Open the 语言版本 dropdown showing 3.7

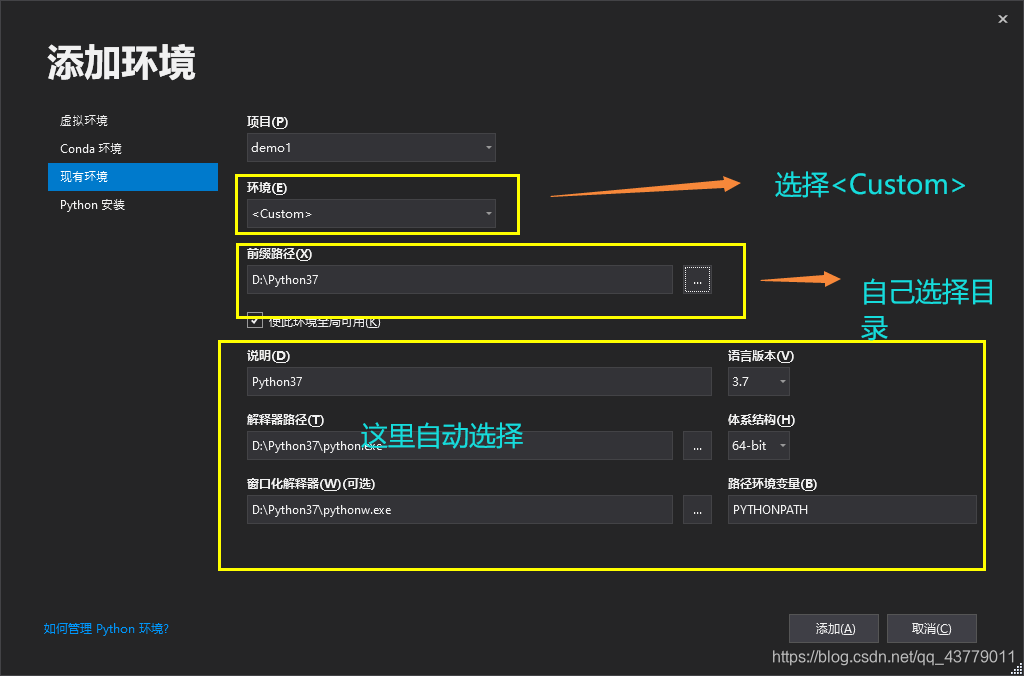758,381
